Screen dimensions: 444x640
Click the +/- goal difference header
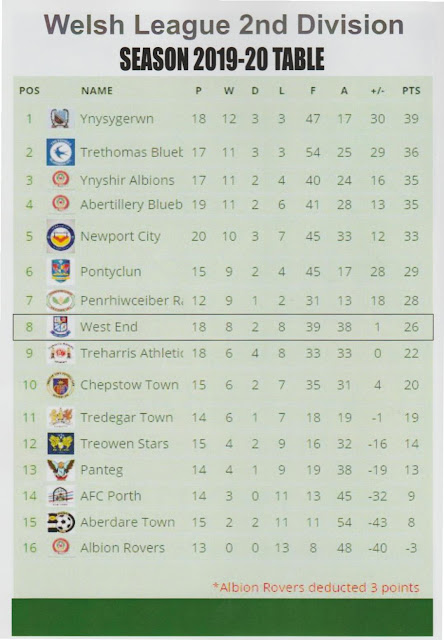click(x=377, y=91)
